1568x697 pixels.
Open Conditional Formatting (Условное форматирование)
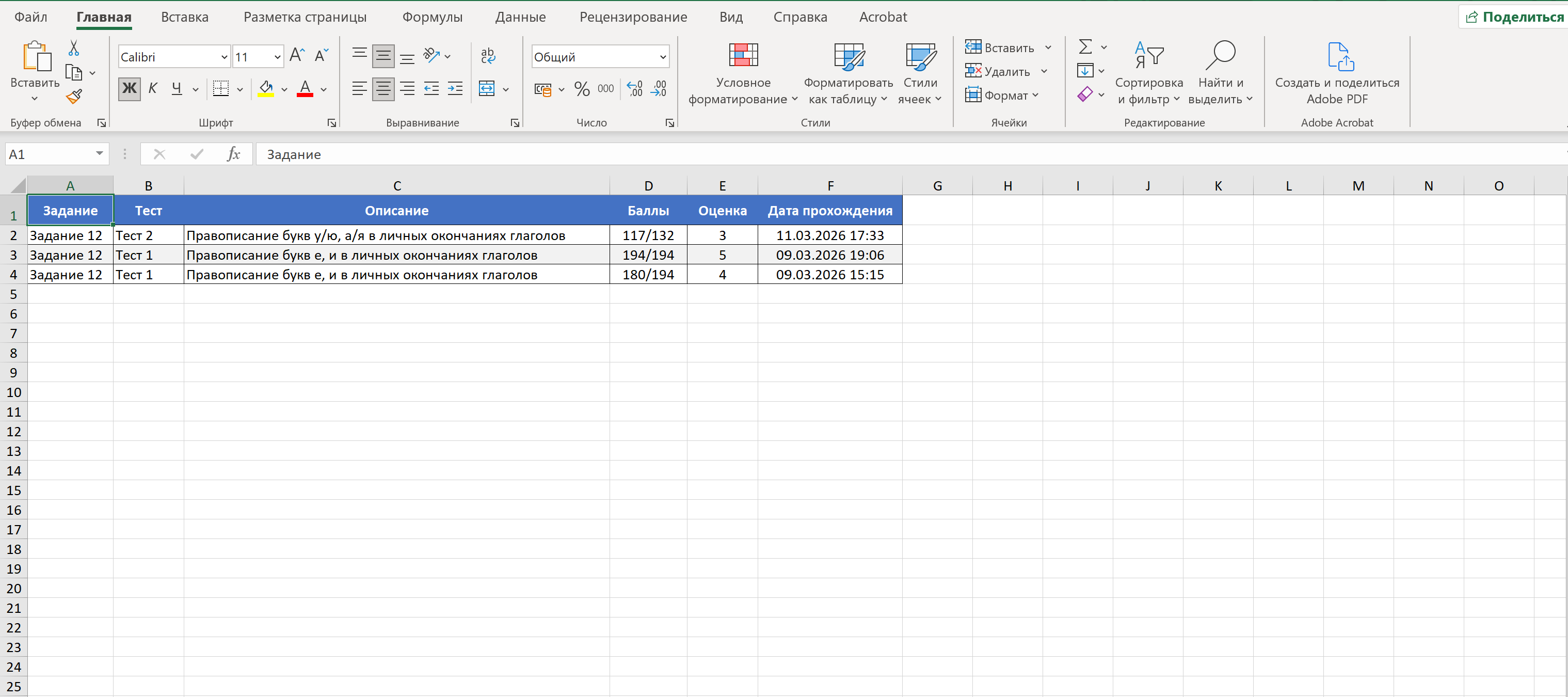(x=743, y=74)
